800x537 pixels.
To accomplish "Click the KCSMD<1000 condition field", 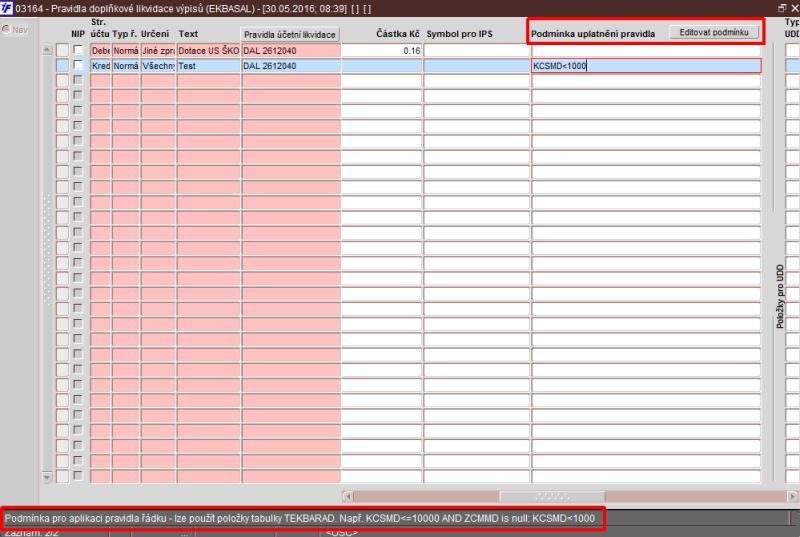I will coord(646,65).
